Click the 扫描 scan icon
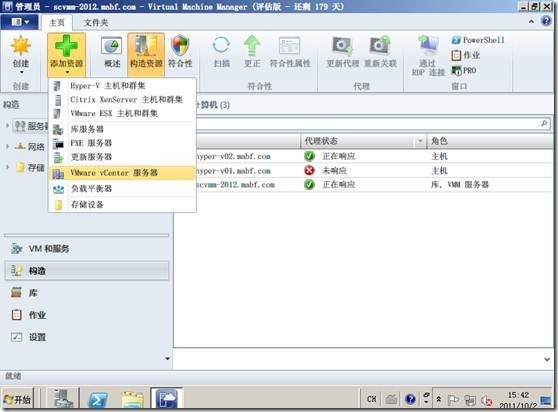This screenshot has height=412, width=558. [221, 46]
